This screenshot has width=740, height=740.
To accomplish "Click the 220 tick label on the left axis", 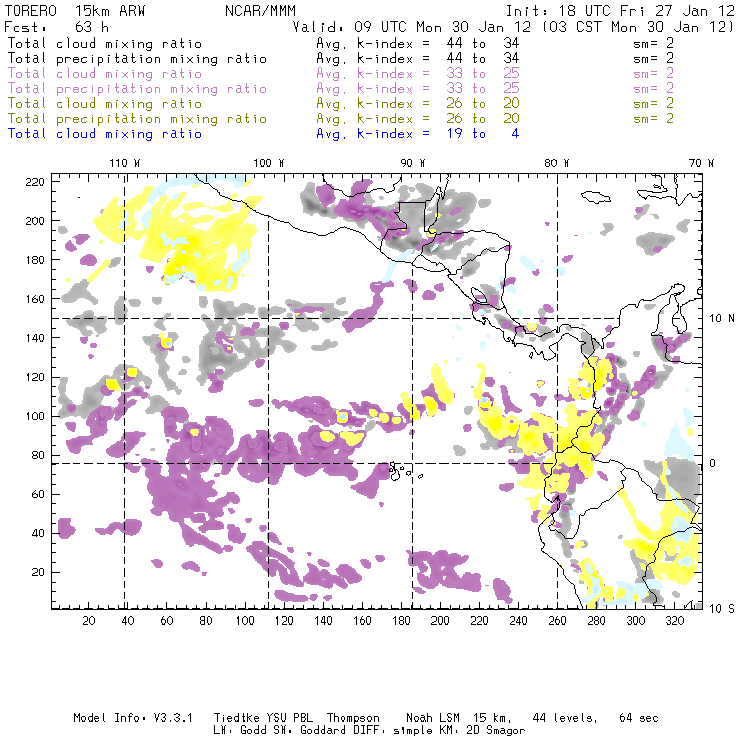I will (x=34, y=181).
